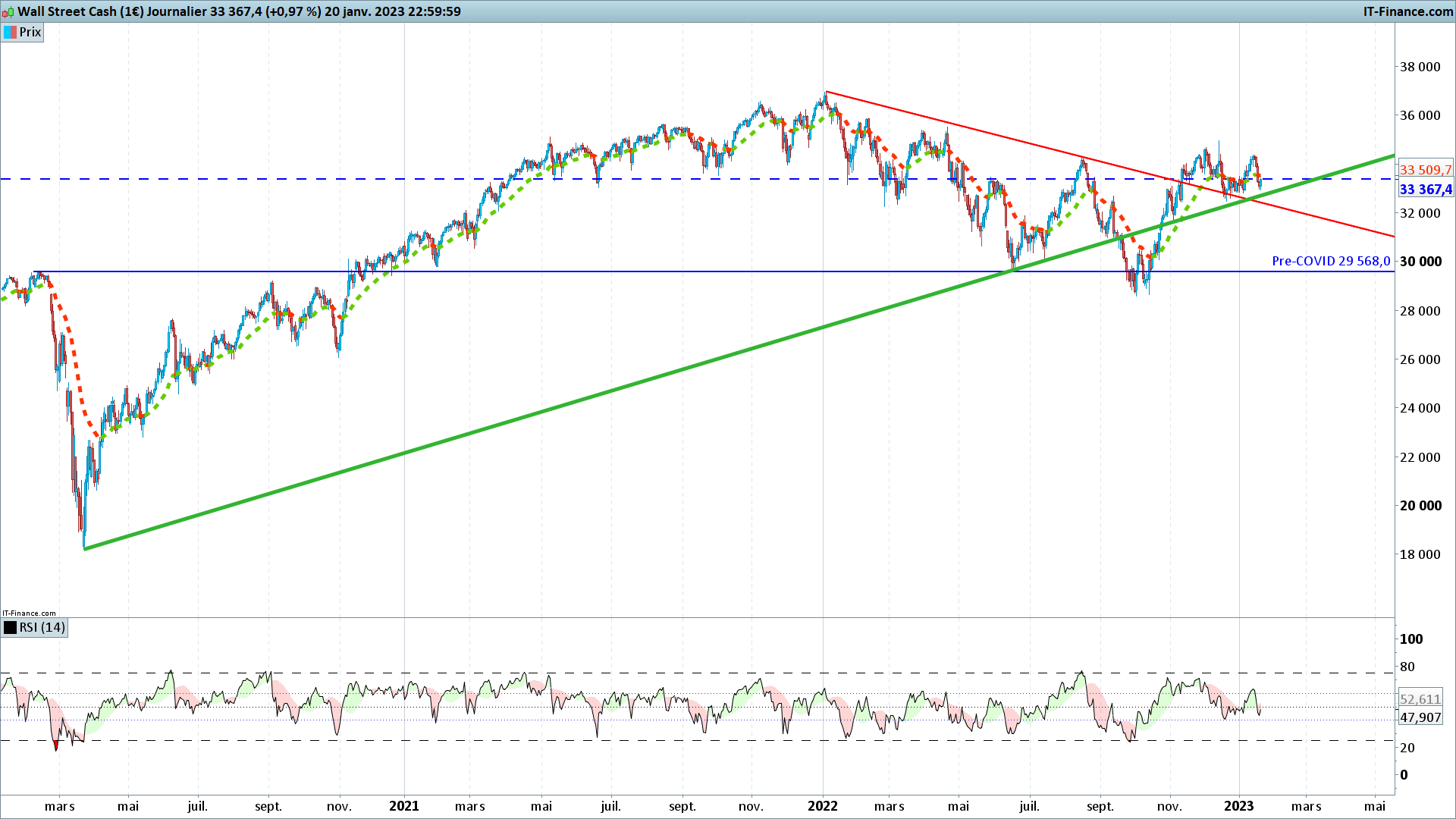Click the 2023 label on the time axis
Viewport: 1456px width, 819px height.
pyautogui.click(x=1239, y=806)
